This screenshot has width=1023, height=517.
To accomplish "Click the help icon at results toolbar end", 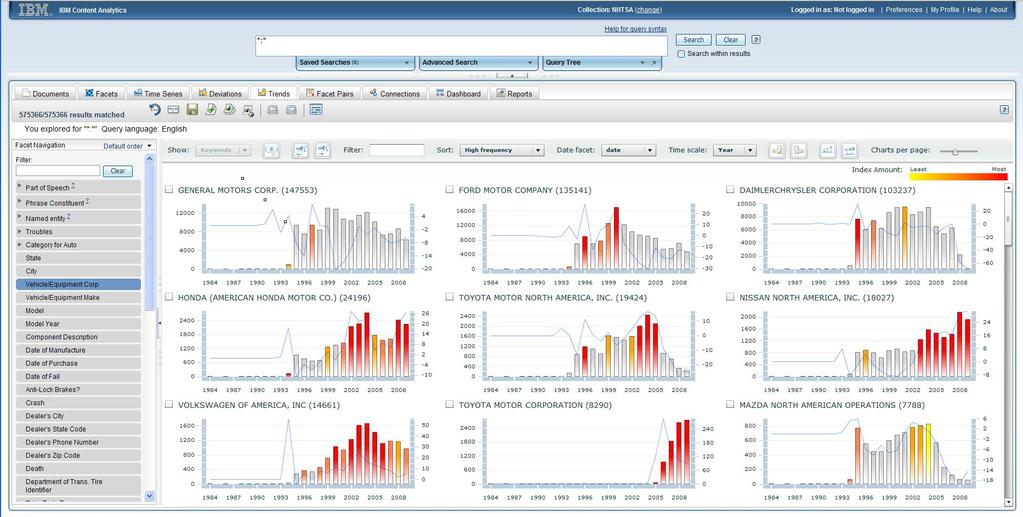I will point(1005,110).
